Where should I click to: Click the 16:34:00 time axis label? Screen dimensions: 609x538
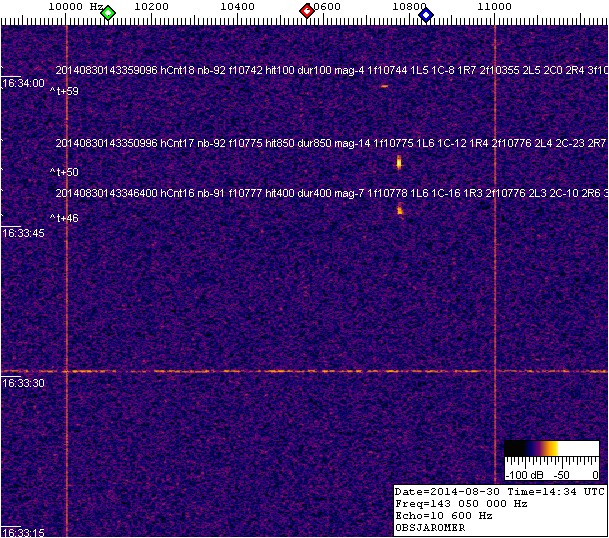(23, 83)
